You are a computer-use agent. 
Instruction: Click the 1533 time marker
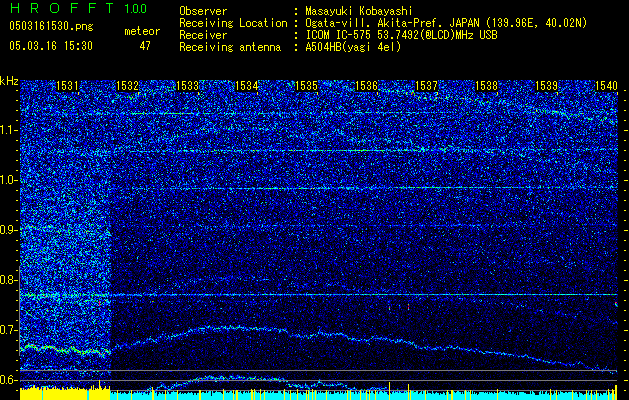pos(187,85)
